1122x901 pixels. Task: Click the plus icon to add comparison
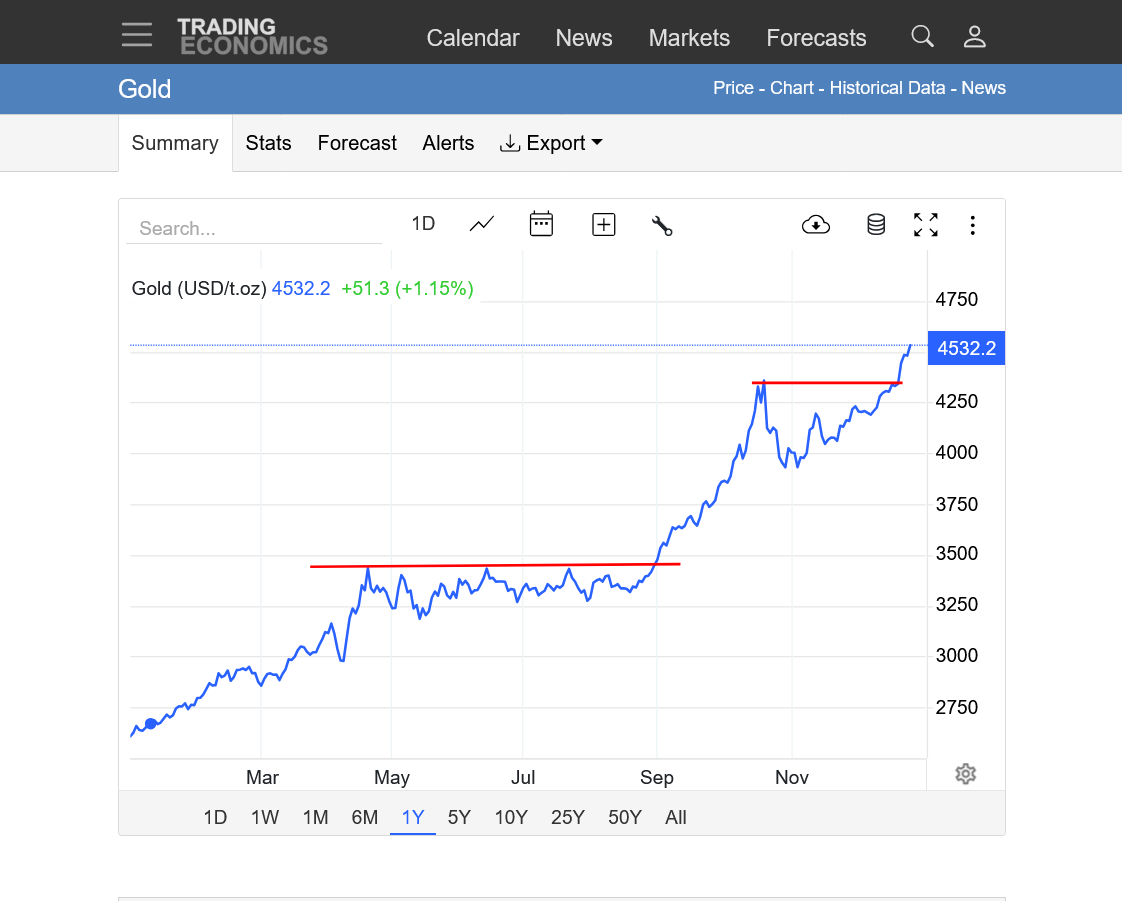click(x=603, y=225)
